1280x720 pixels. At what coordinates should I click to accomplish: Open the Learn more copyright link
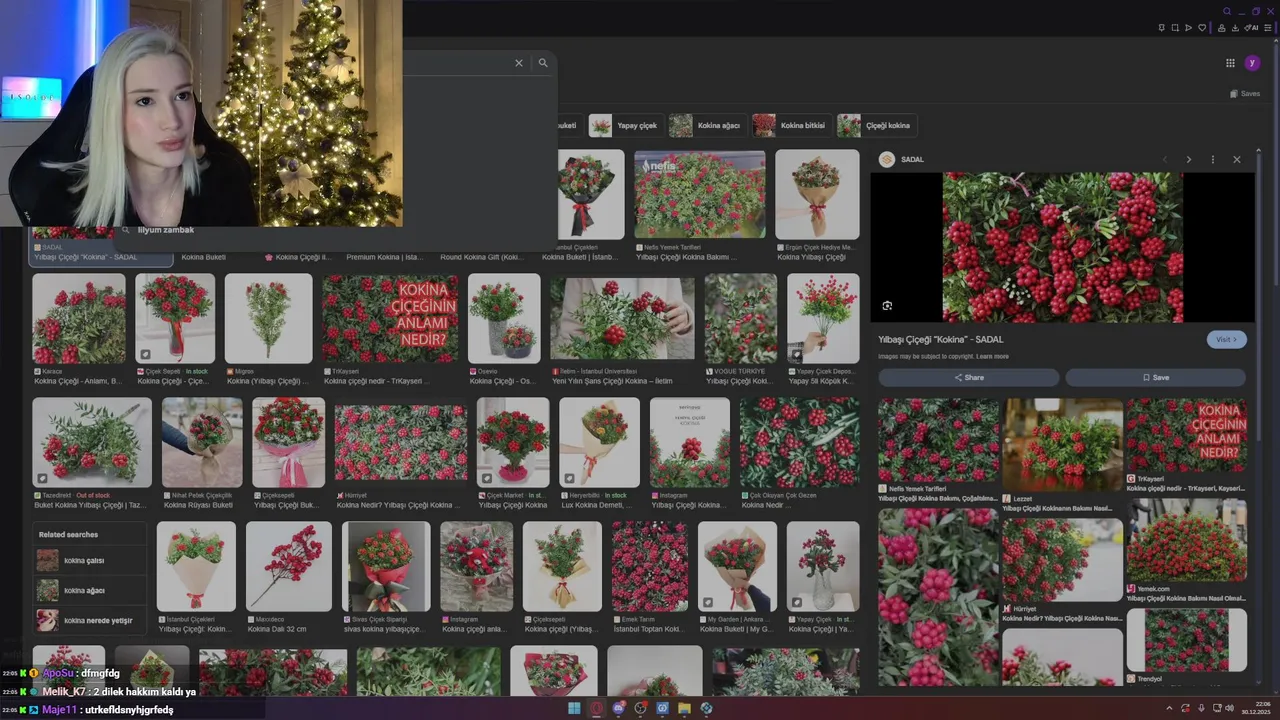(x=992, y=356)
